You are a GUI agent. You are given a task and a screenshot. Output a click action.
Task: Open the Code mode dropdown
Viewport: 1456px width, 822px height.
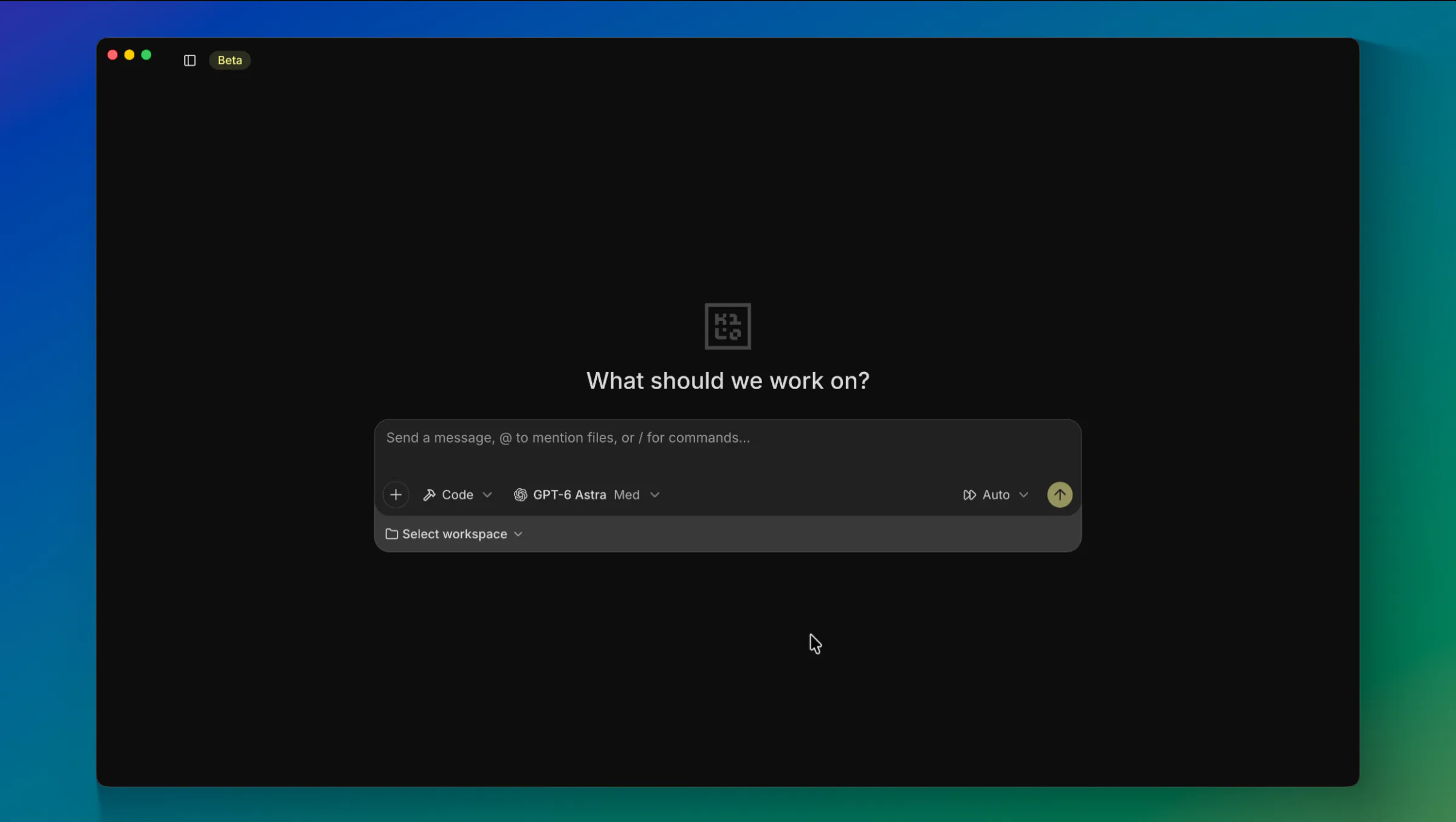coord(458,495)
